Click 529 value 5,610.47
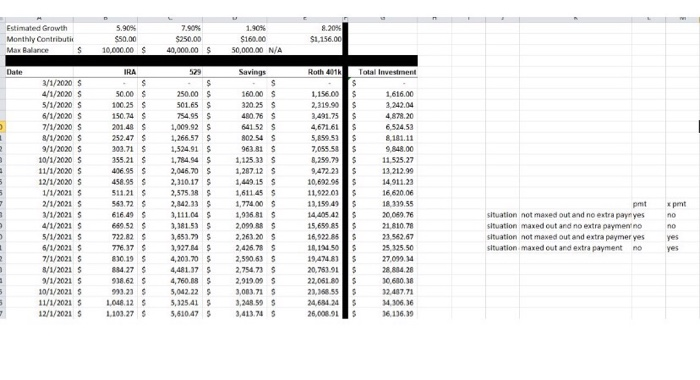The width and height of the screenshot is (700, 380). pos(170,313)
